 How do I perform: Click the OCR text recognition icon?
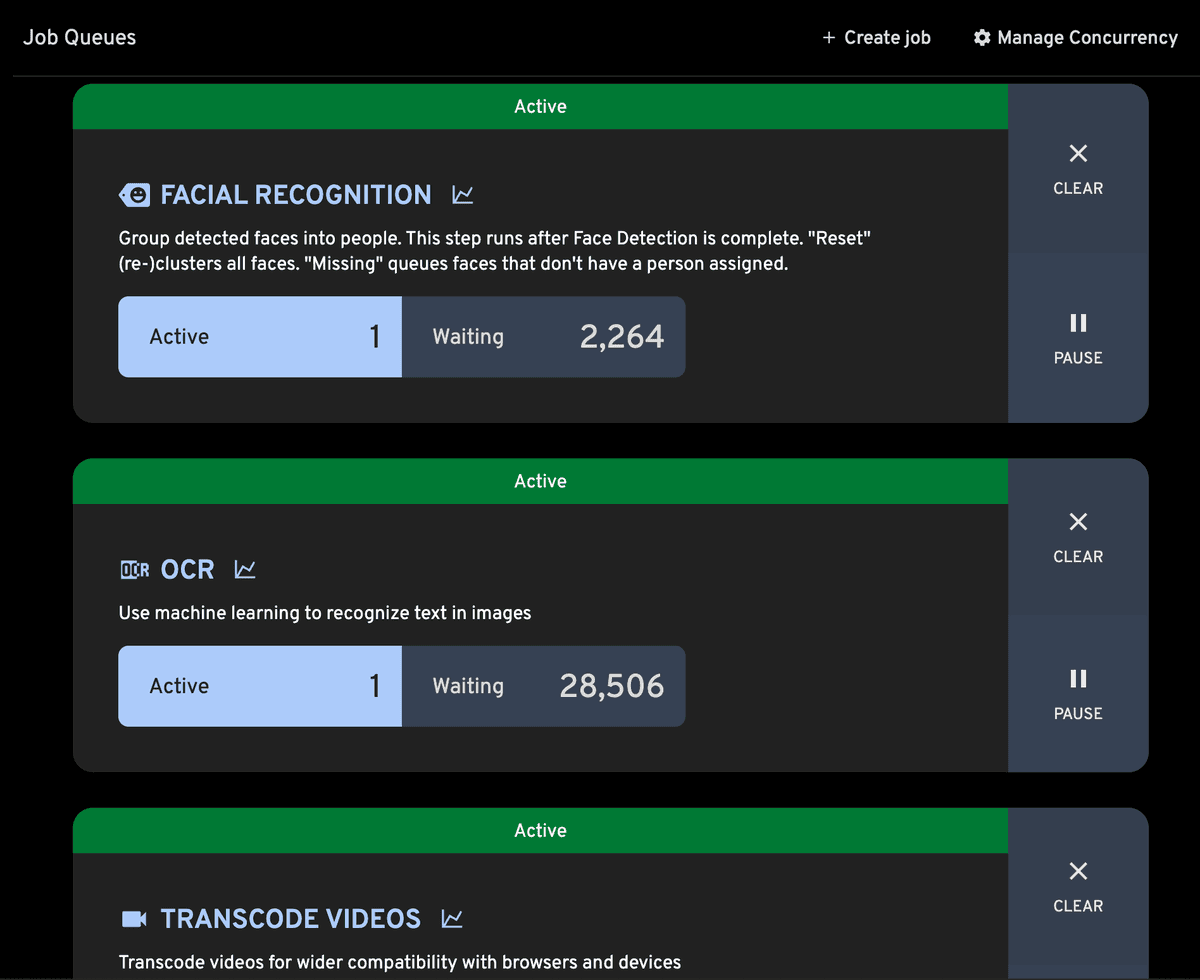[134, 570]
